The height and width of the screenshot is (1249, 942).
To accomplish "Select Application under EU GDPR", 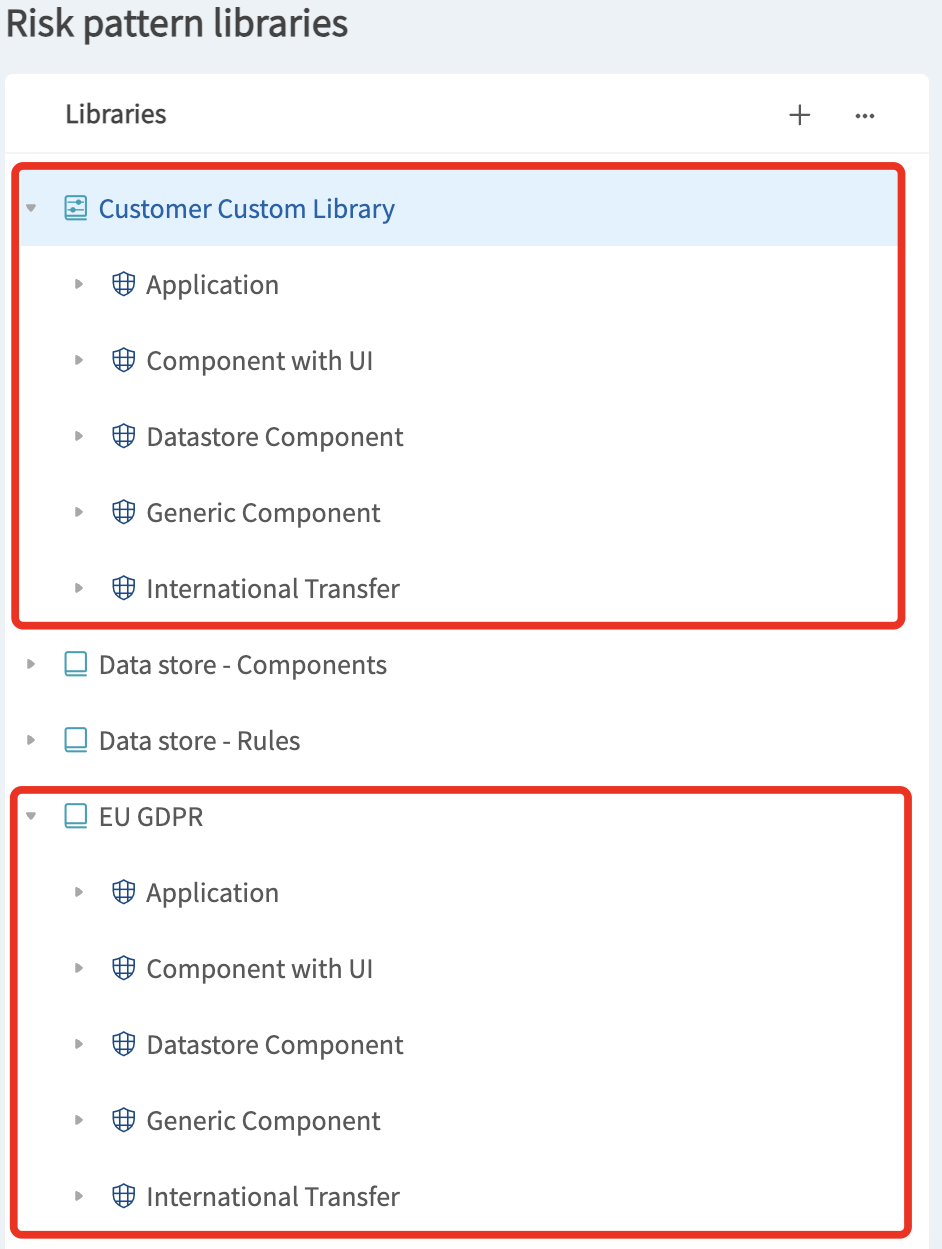I will pyautogui.click(x=213, y=892).
